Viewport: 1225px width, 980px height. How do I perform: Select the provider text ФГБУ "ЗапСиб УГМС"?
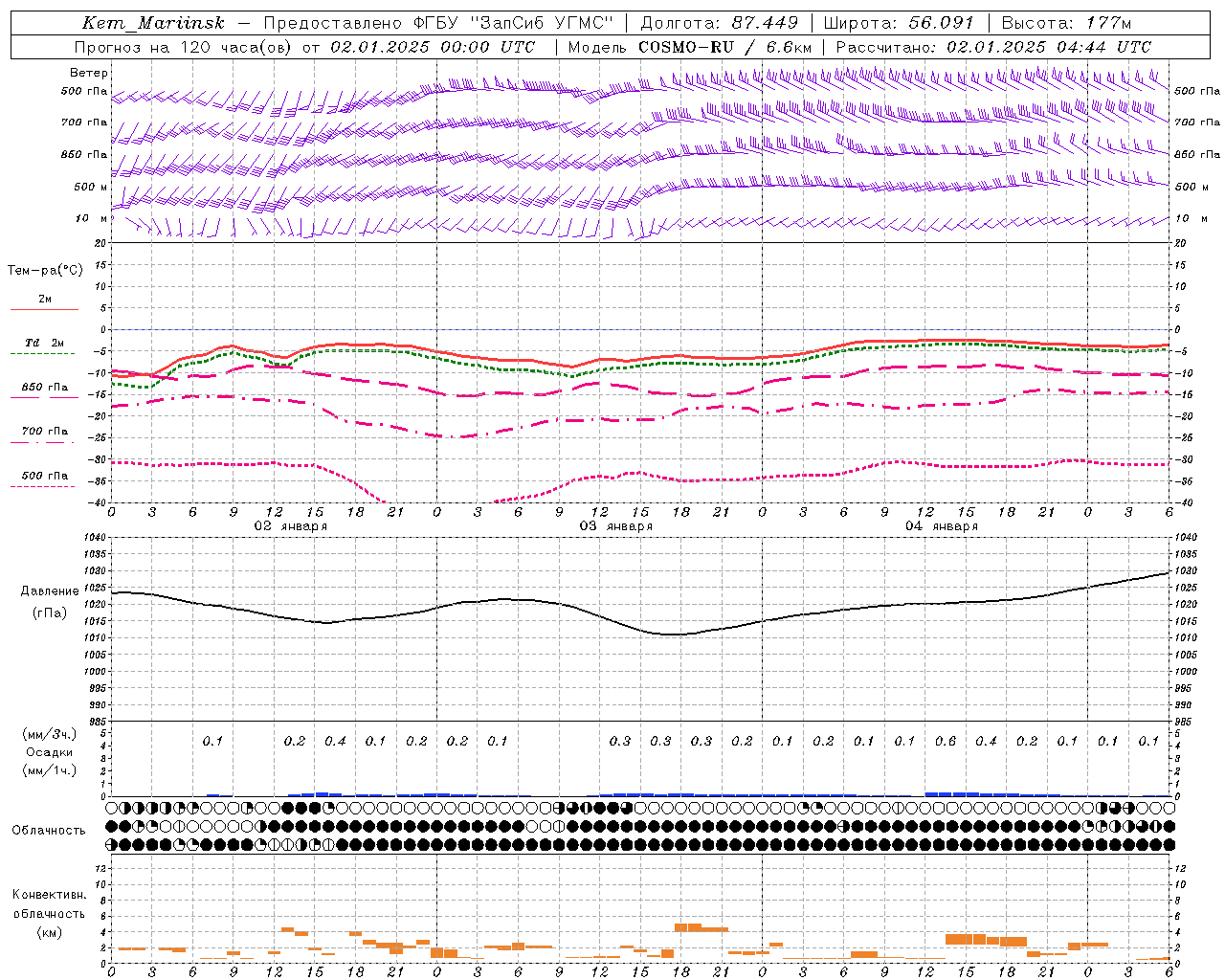[x=515, y=23]
